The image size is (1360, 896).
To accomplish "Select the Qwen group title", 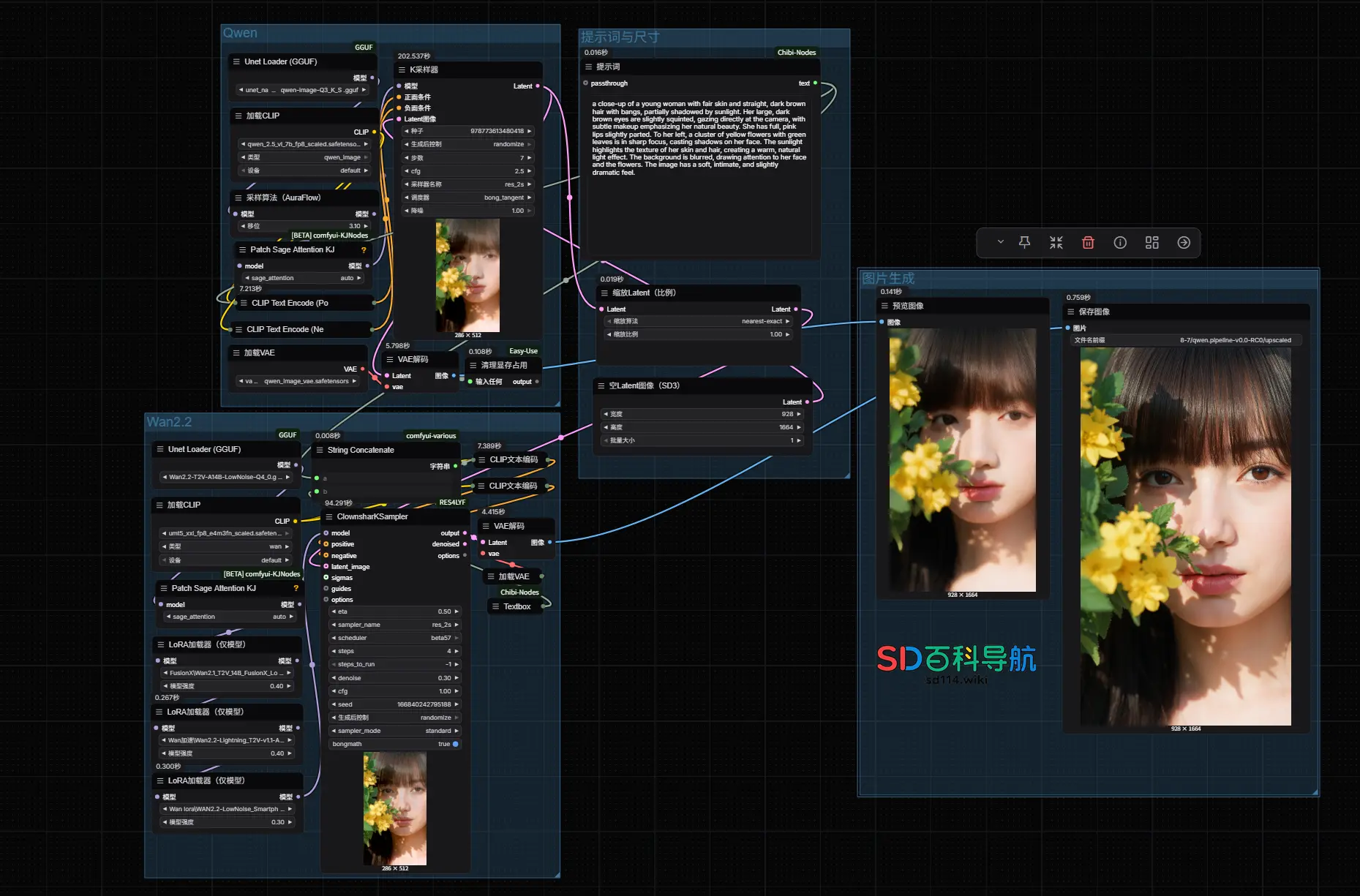I will pyautogui.click(x=240, y=33).
